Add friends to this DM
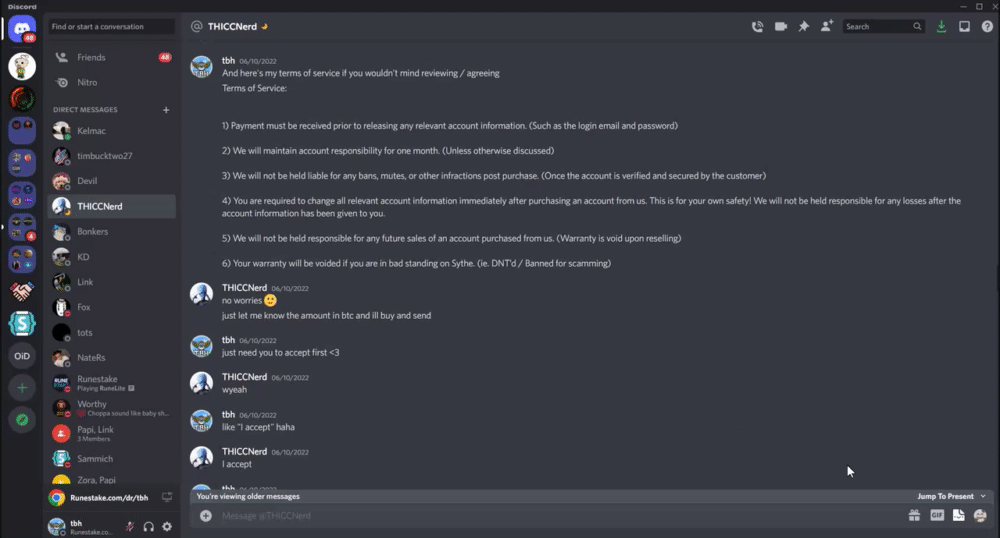 (826, 27)
